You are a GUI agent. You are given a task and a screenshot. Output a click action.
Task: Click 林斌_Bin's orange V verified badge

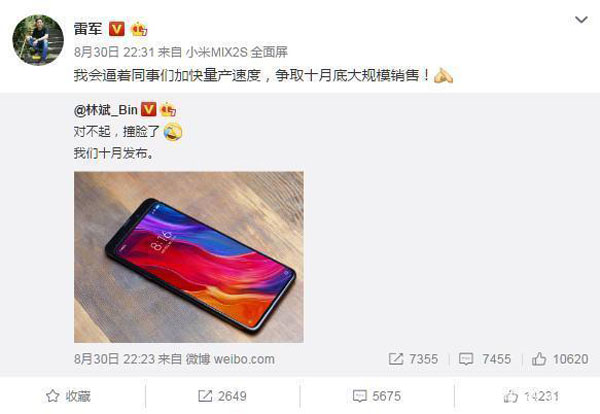(x=148, y=109)
